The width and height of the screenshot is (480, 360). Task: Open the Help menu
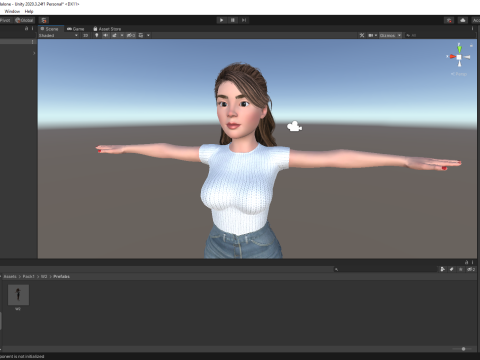[29, 11]
